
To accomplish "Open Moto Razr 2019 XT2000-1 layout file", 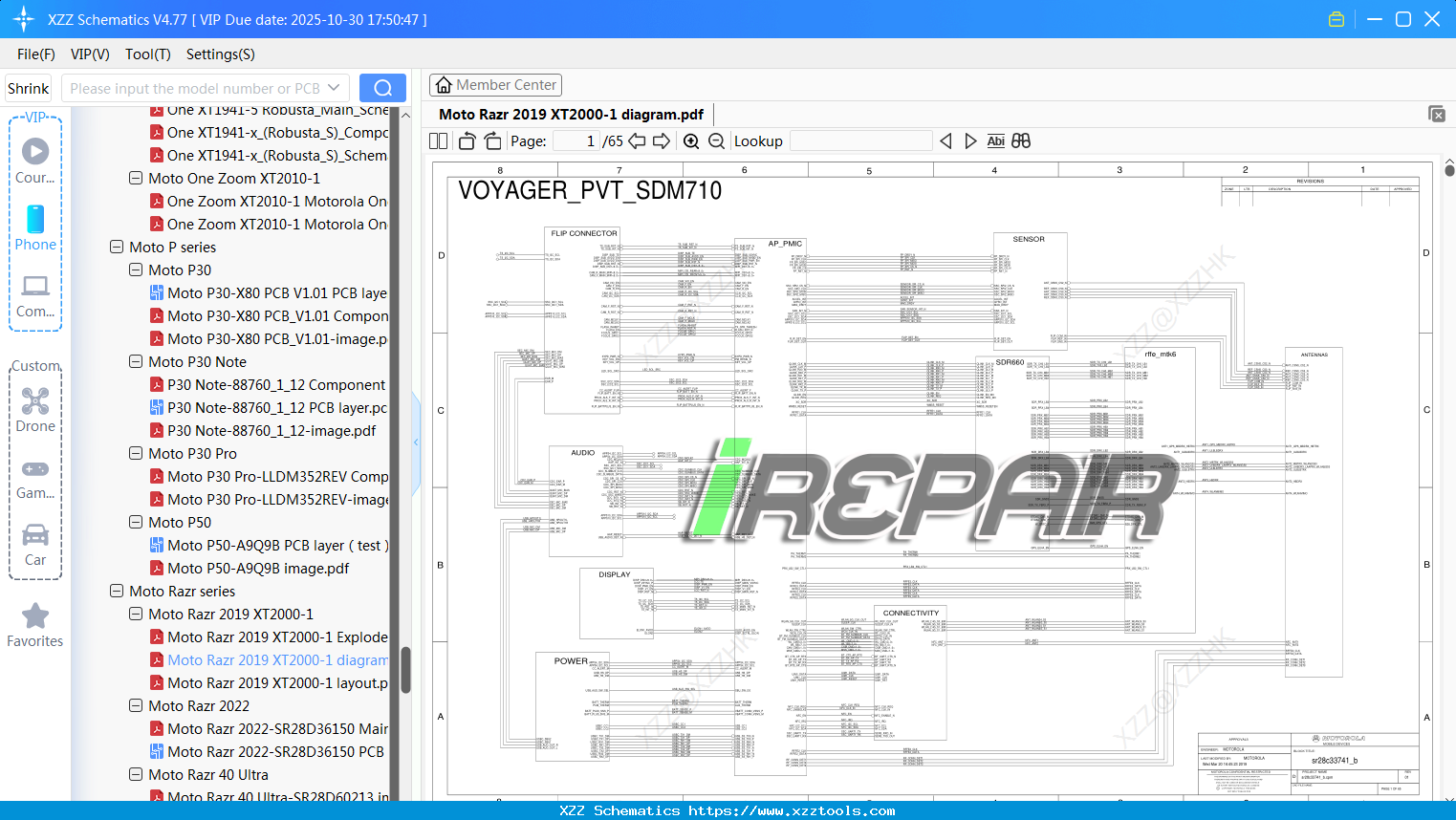I will pos(270,682).
